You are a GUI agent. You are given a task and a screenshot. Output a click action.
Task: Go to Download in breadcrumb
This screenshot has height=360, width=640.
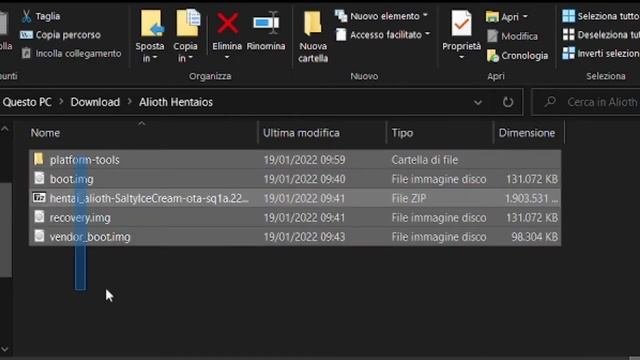[95, 102]
